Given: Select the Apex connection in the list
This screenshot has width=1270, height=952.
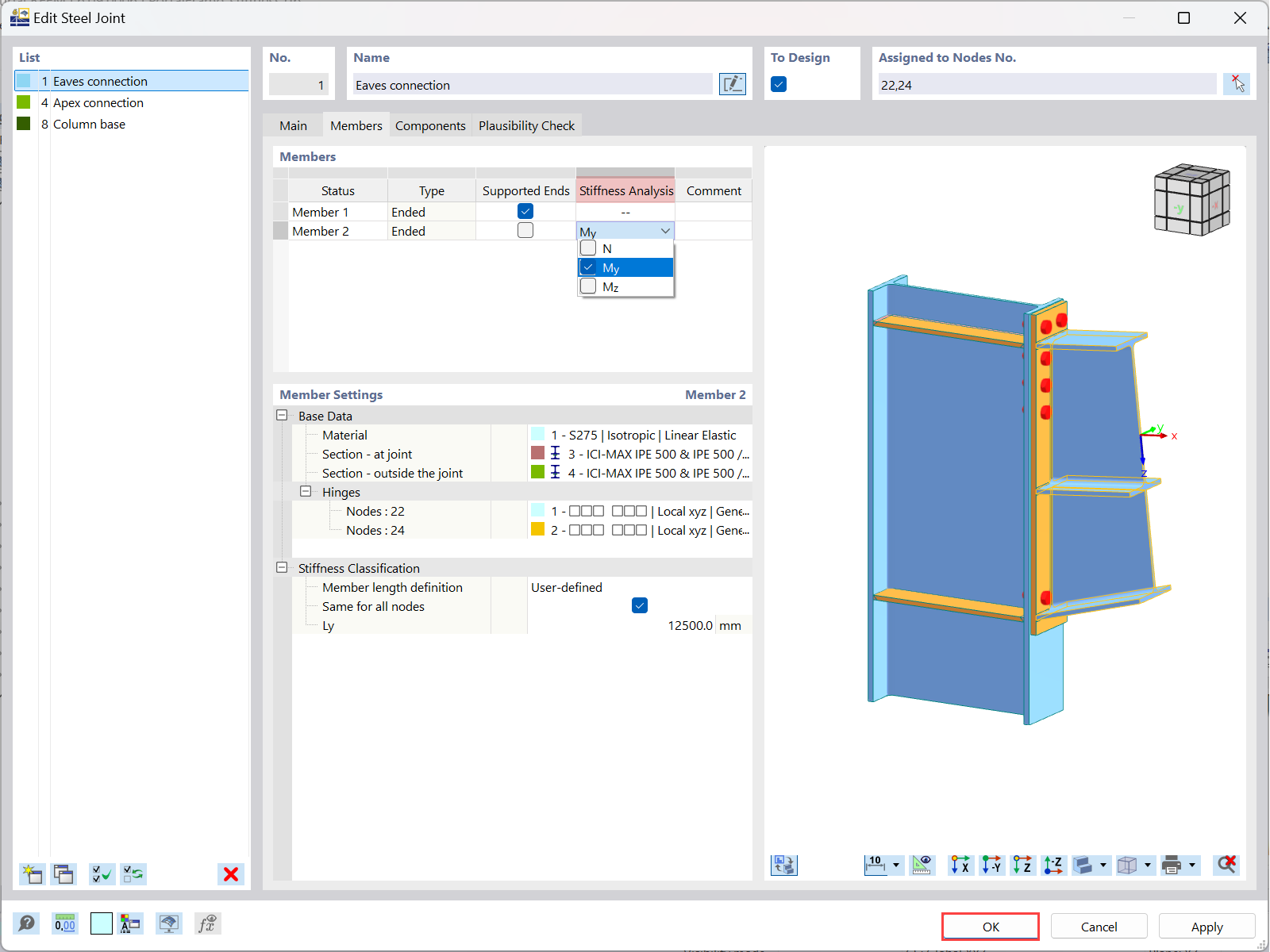Looking at the screenshot, I should 97,102.
